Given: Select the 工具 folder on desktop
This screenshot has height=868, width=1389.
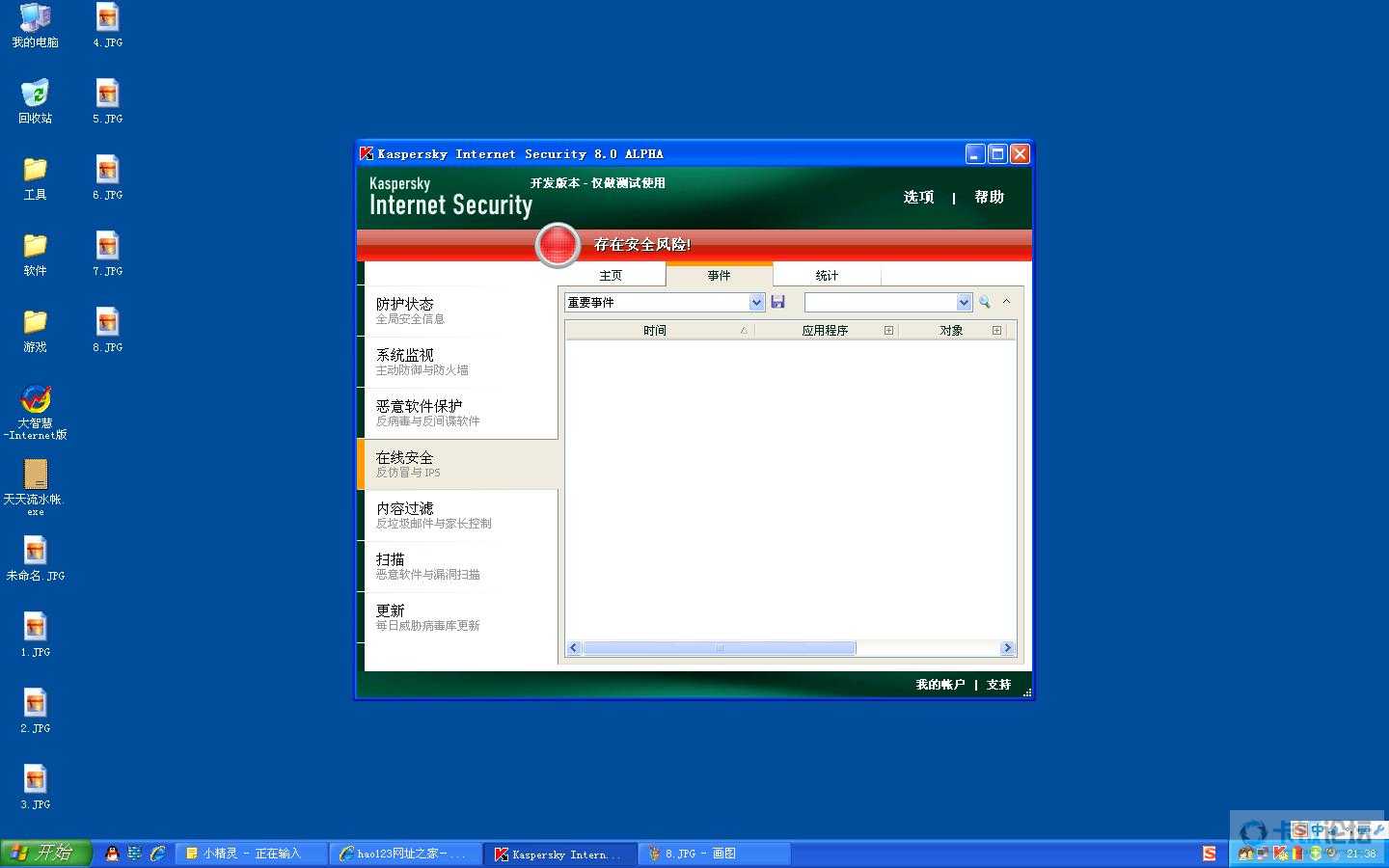Looking at the screenshot, I should coord(35,177).
